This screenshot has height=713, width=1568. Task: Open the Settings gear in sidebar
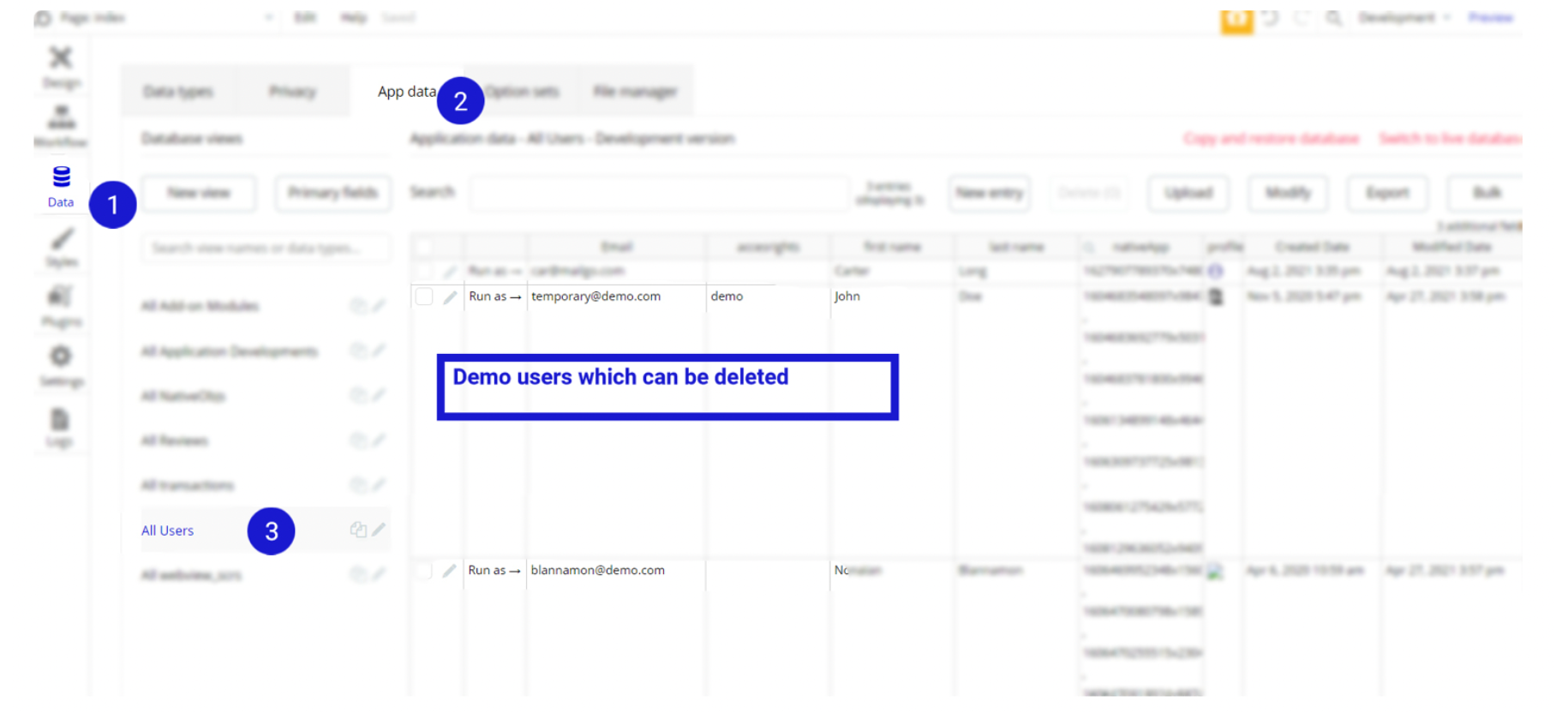coord(61,366)
